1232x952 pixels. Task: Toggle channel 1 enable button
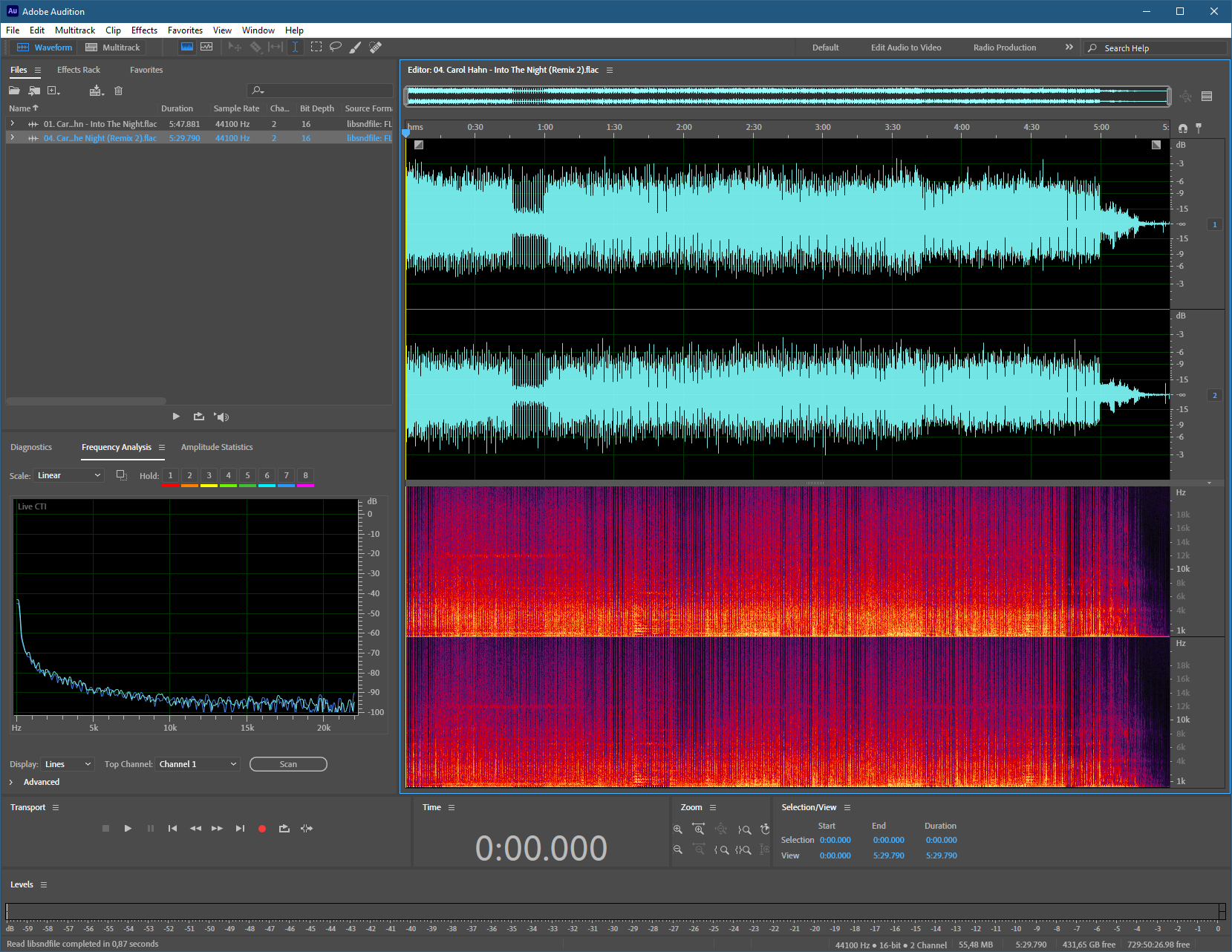tap(1215, 224)
